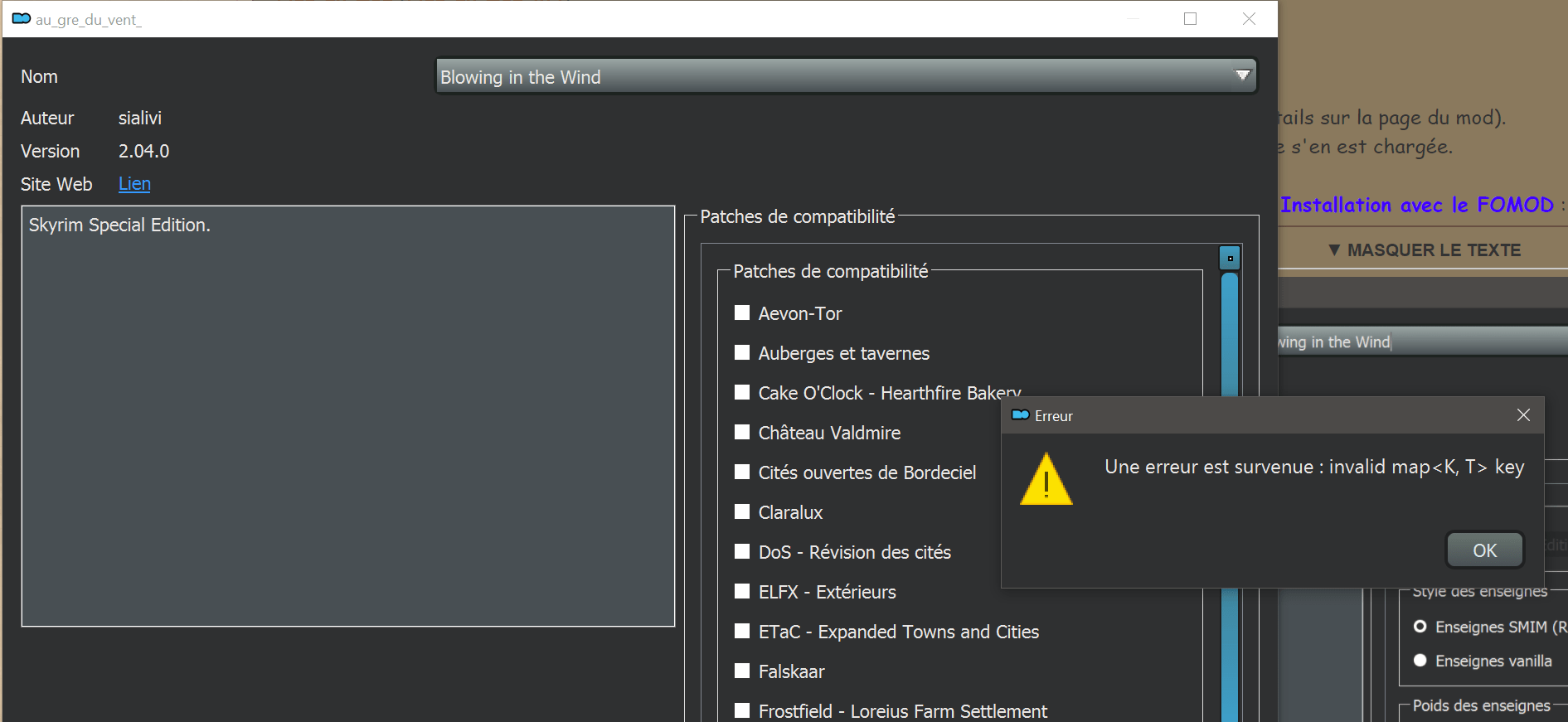Click the app icon in the Erreur title bar
This screenshot has width=1568, height=722.
1021,415
